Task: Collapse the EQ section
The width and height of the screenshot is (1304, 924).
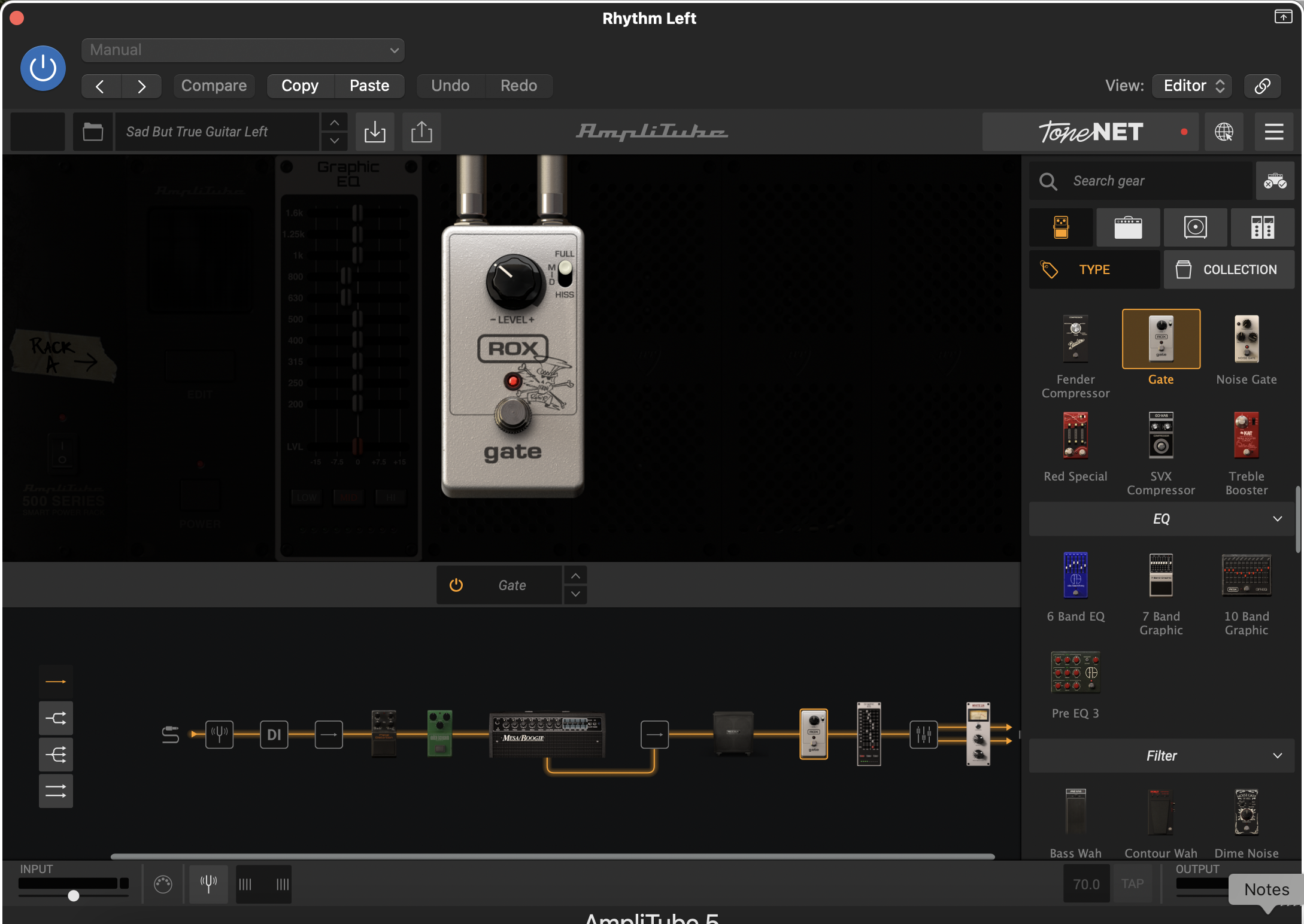Action: (1162, 519)
